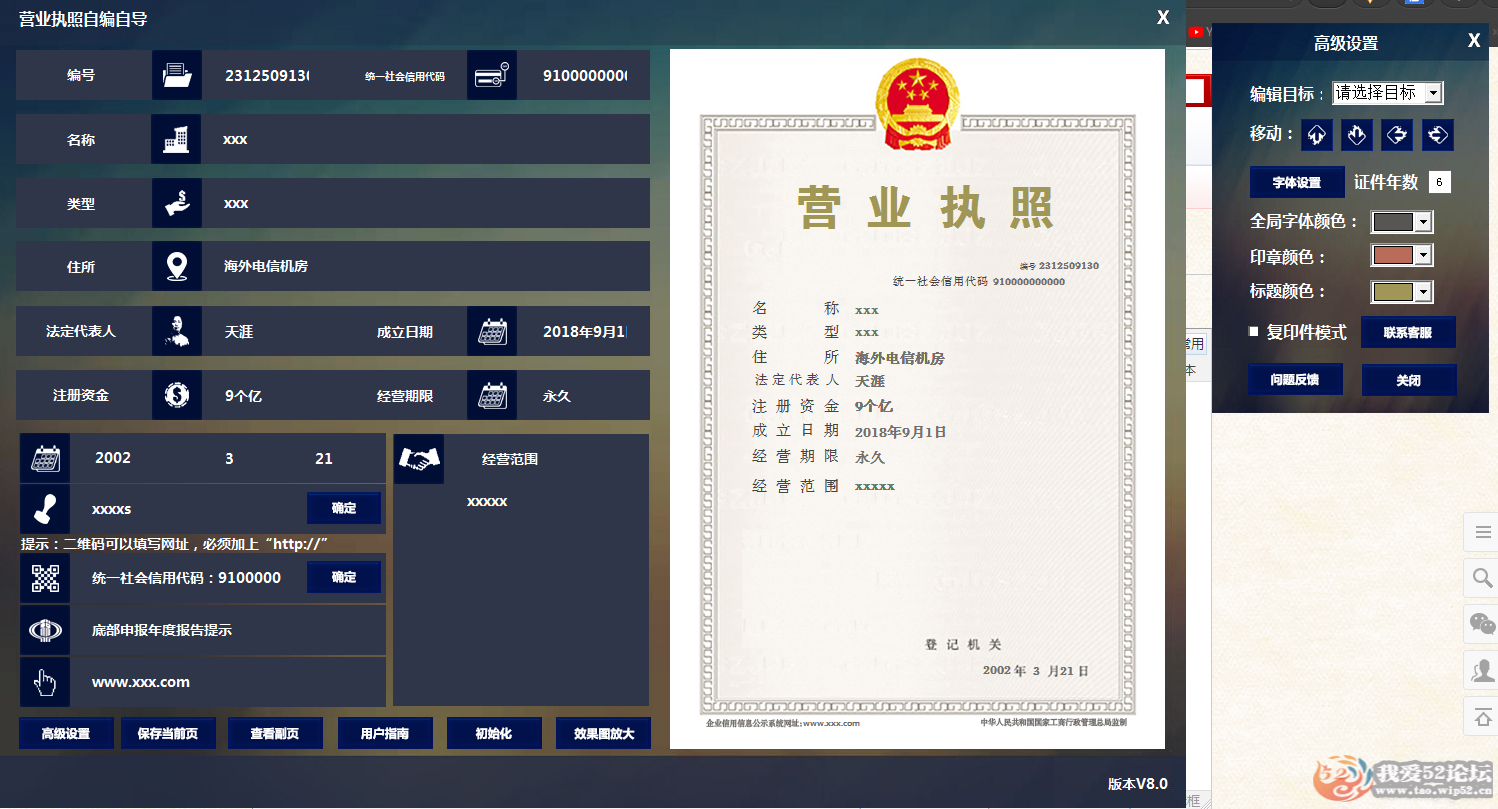Click the magnifier search icon in the browser sidebar
This screenshot has height=809, width=1498.
pos(1482,578)
